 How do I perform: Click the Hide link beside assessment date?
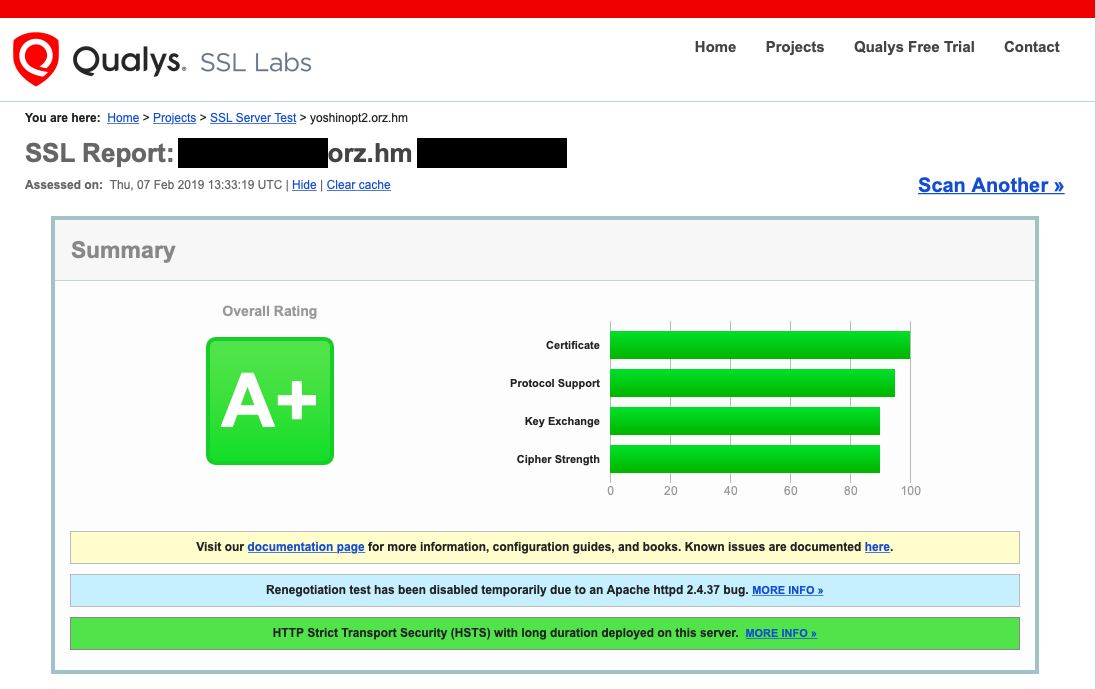click(x=304, y=184)
